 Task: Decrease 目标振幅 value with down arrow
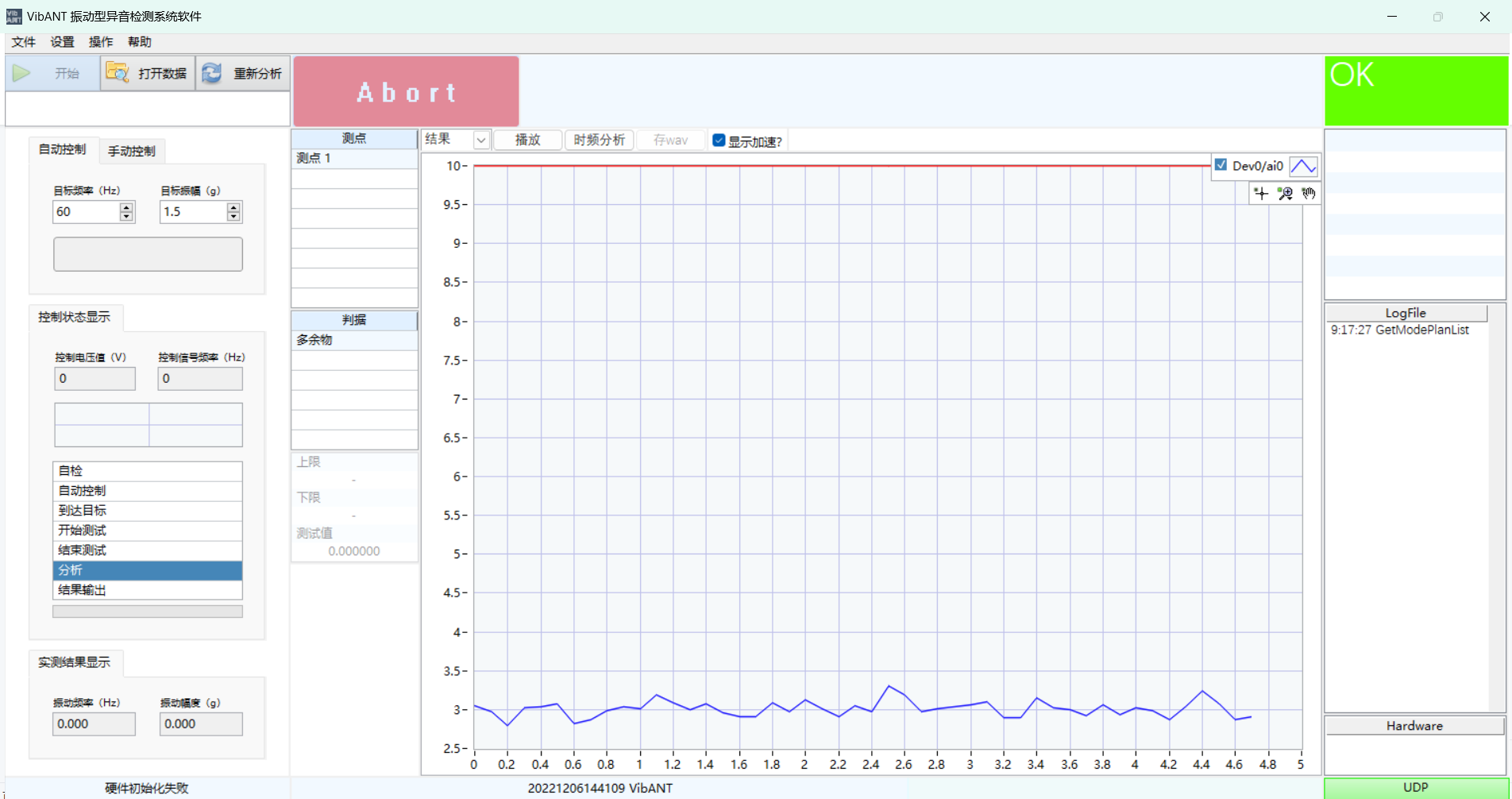(x=233, y=216)
